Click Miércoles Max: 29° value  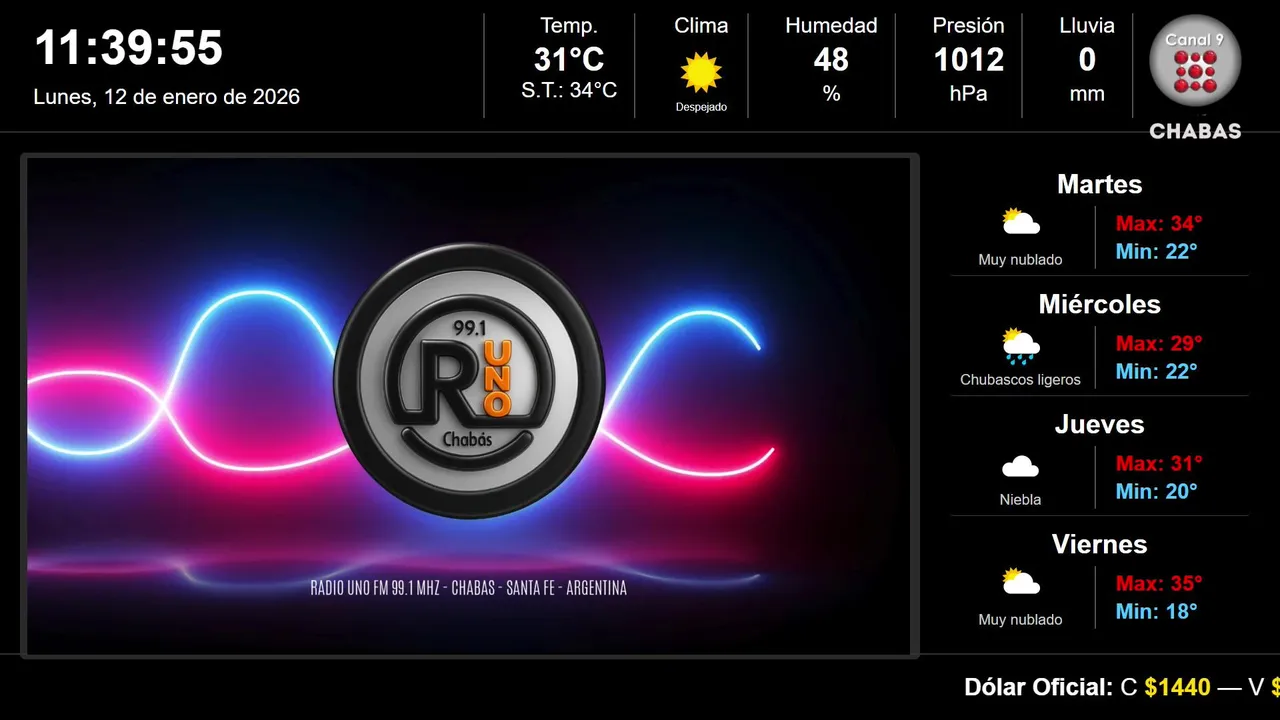[1159, 343]
